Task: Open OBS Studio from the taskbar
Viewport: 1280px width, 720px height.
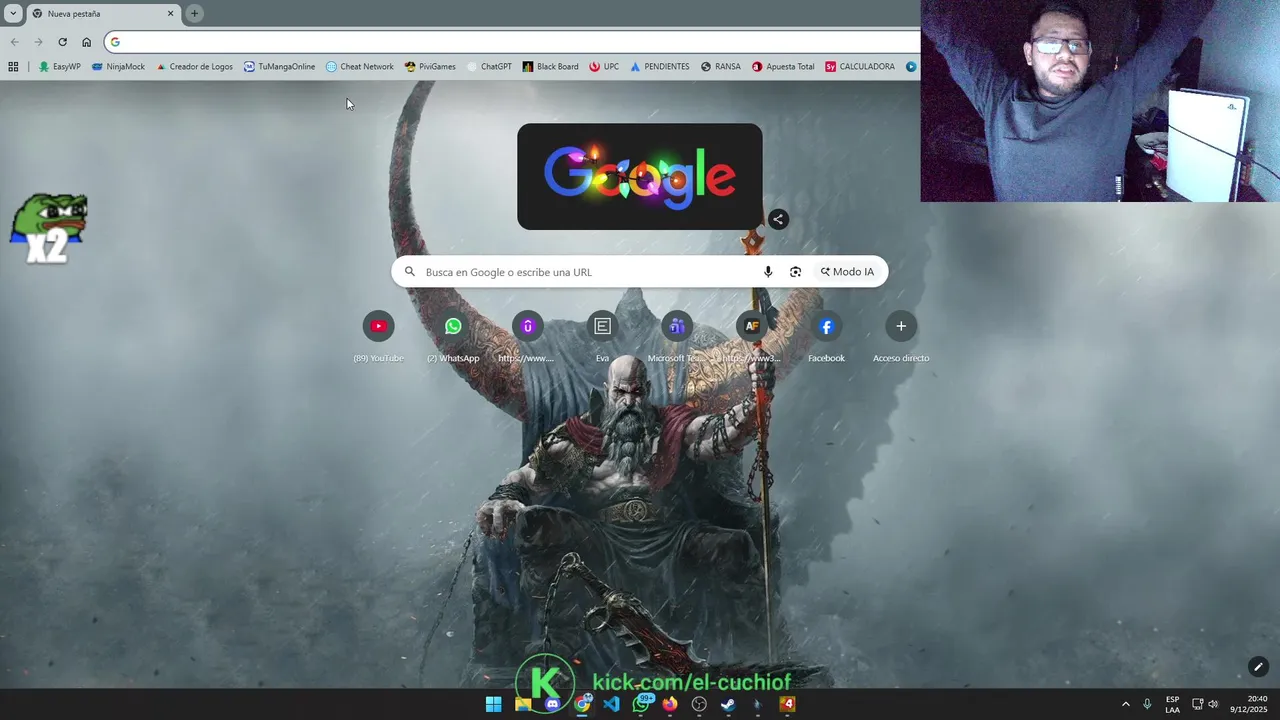Action: (x=699, y=704)
